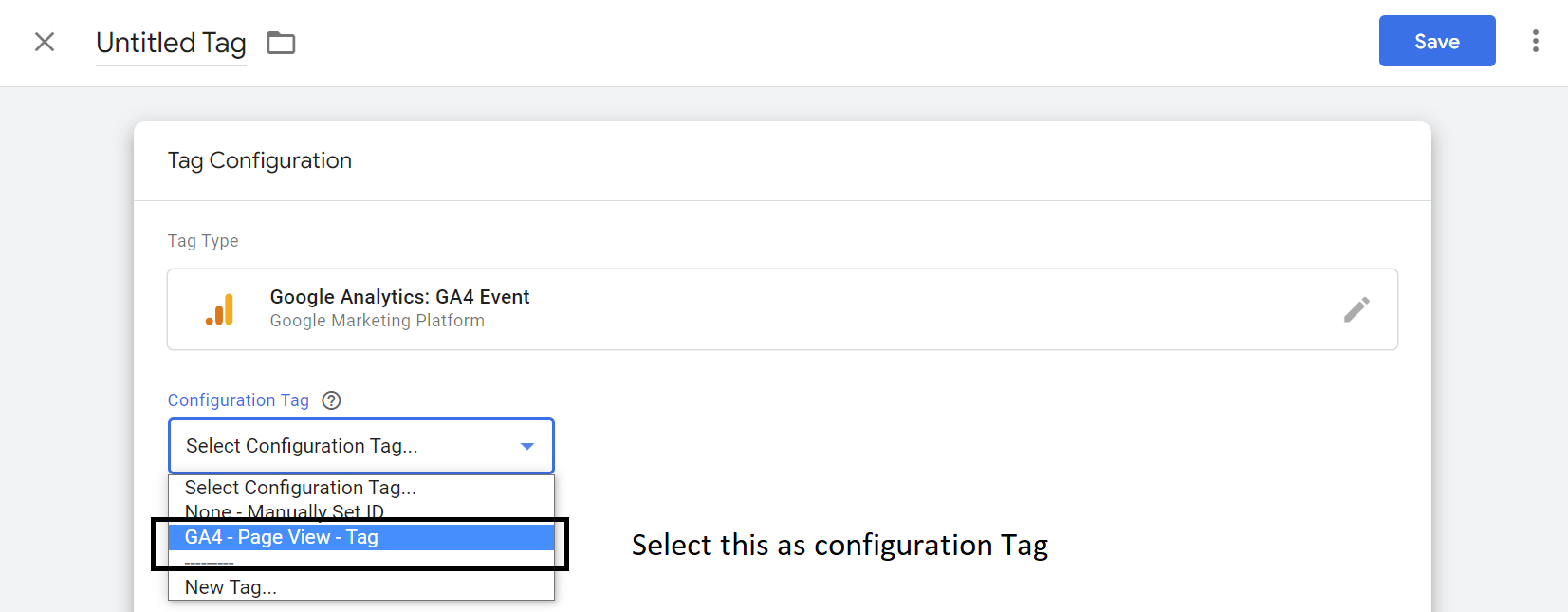Click the Configuration Tag blue label
Image resolution: width=1568 pixels, height=612 pixels.
(x=238, y=399)
